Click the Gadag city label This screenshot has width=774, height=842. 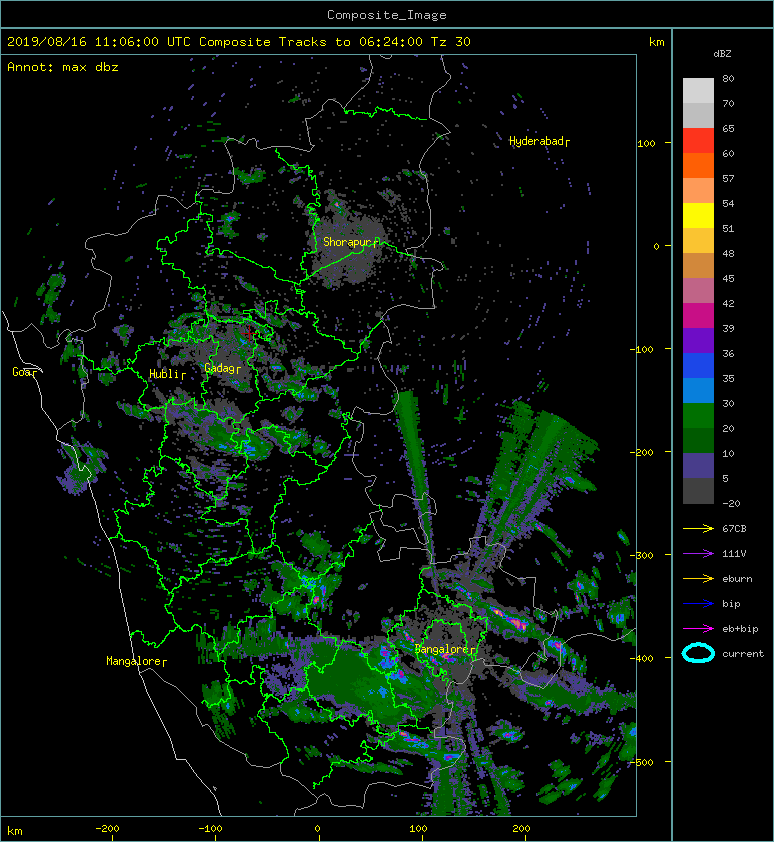220,368
